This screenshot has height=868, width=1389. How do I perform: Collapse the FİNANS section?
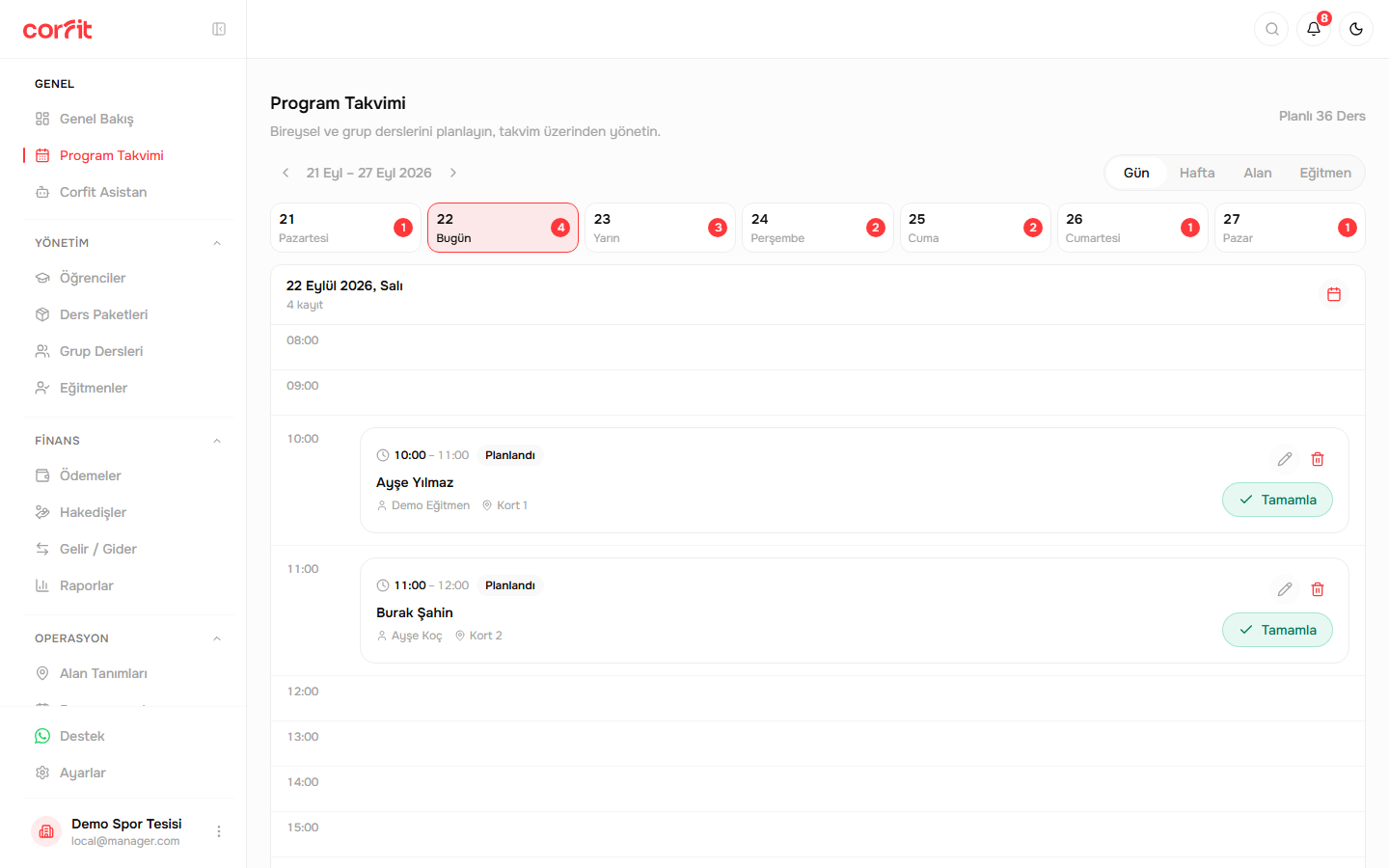click(217, 441)
